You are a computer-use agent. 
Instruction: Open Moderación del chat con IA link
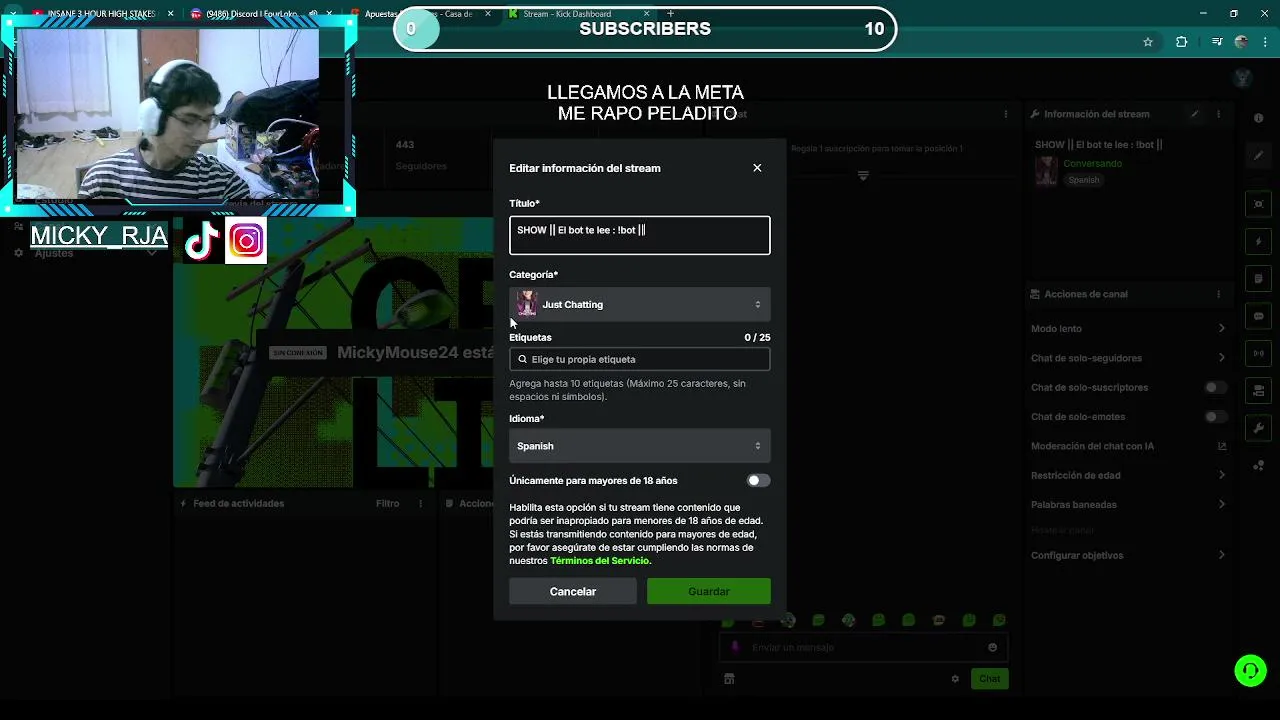point(1128,446)
